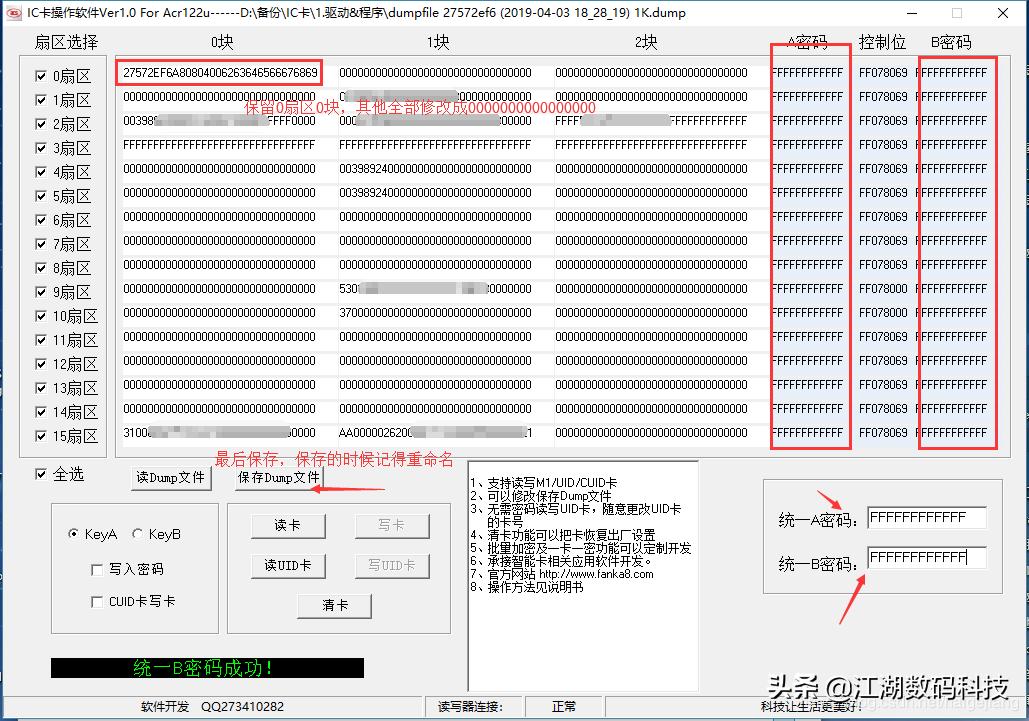The width and height of the screenshot is (1029, 721).
Task: Click the 读Dump文件 button
Action: click(169, 478)
